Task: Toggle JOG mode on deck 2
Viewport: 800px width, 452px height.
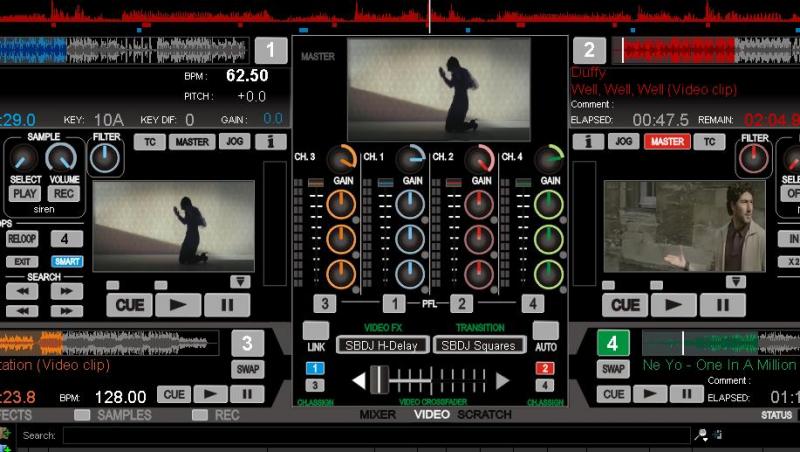Action: pos(623,141)
